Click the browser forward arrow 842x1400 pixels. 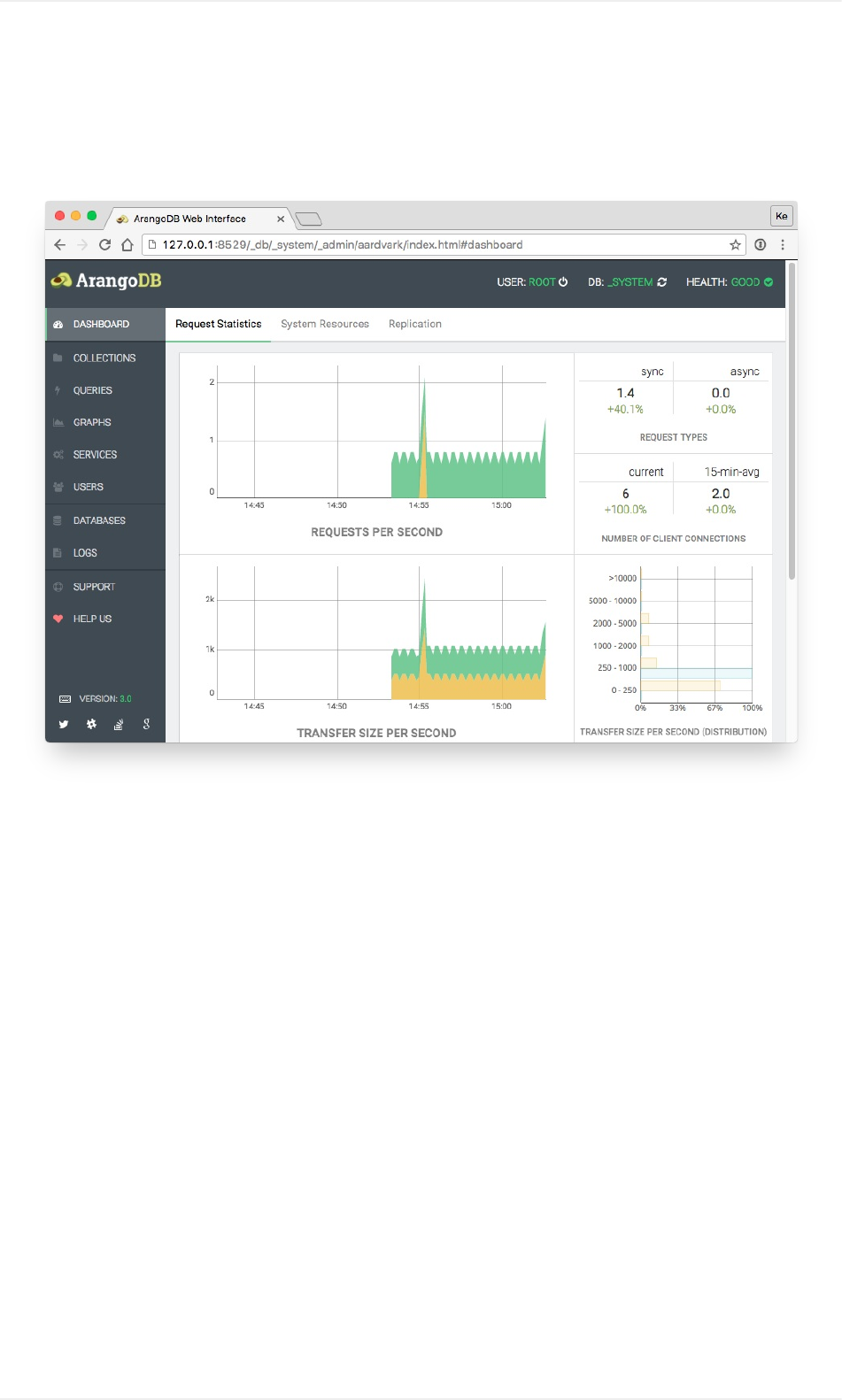click(x=82, y=245)
